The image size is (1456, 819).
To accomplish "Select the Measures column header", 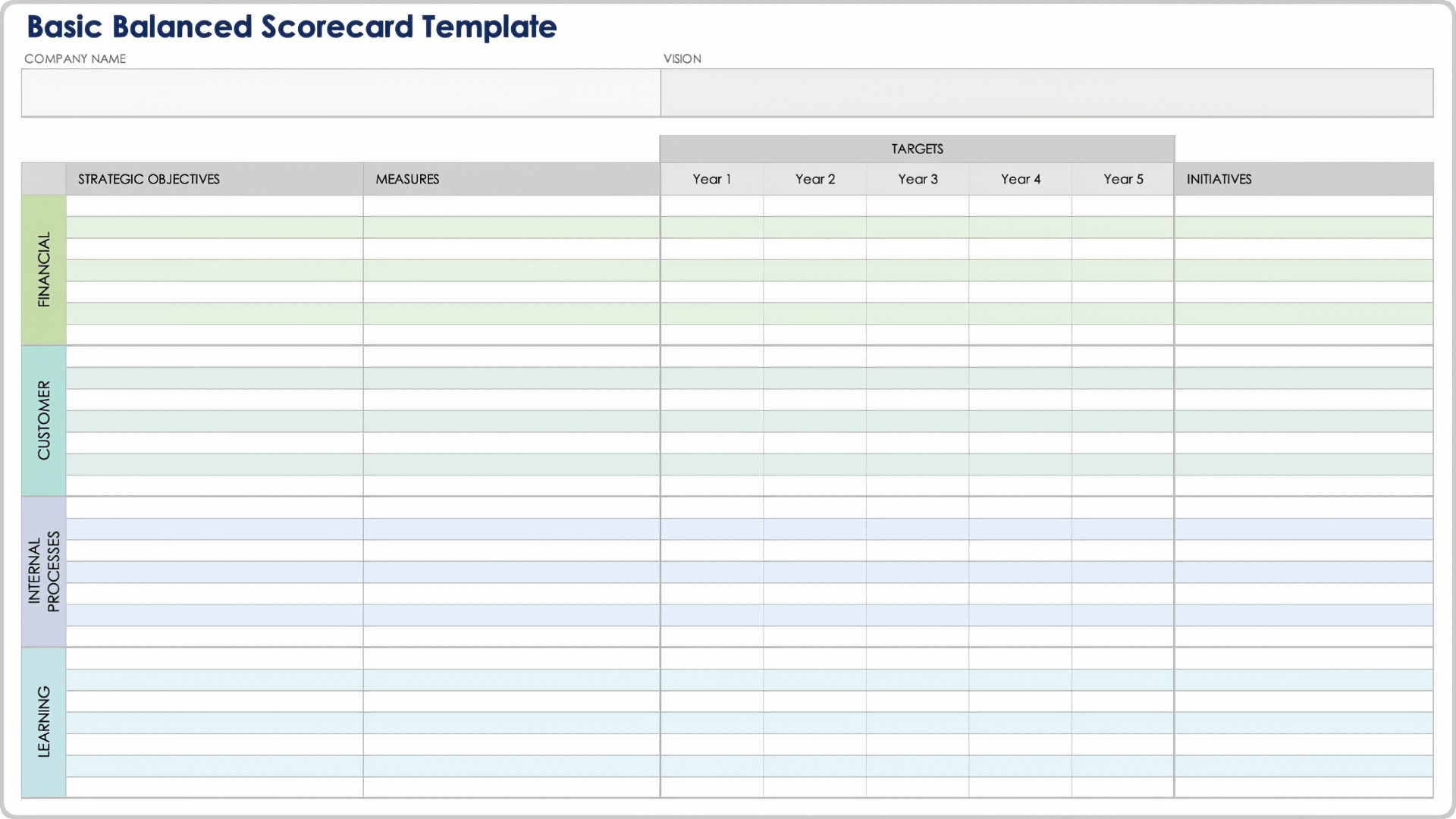I will pos(511,179).
